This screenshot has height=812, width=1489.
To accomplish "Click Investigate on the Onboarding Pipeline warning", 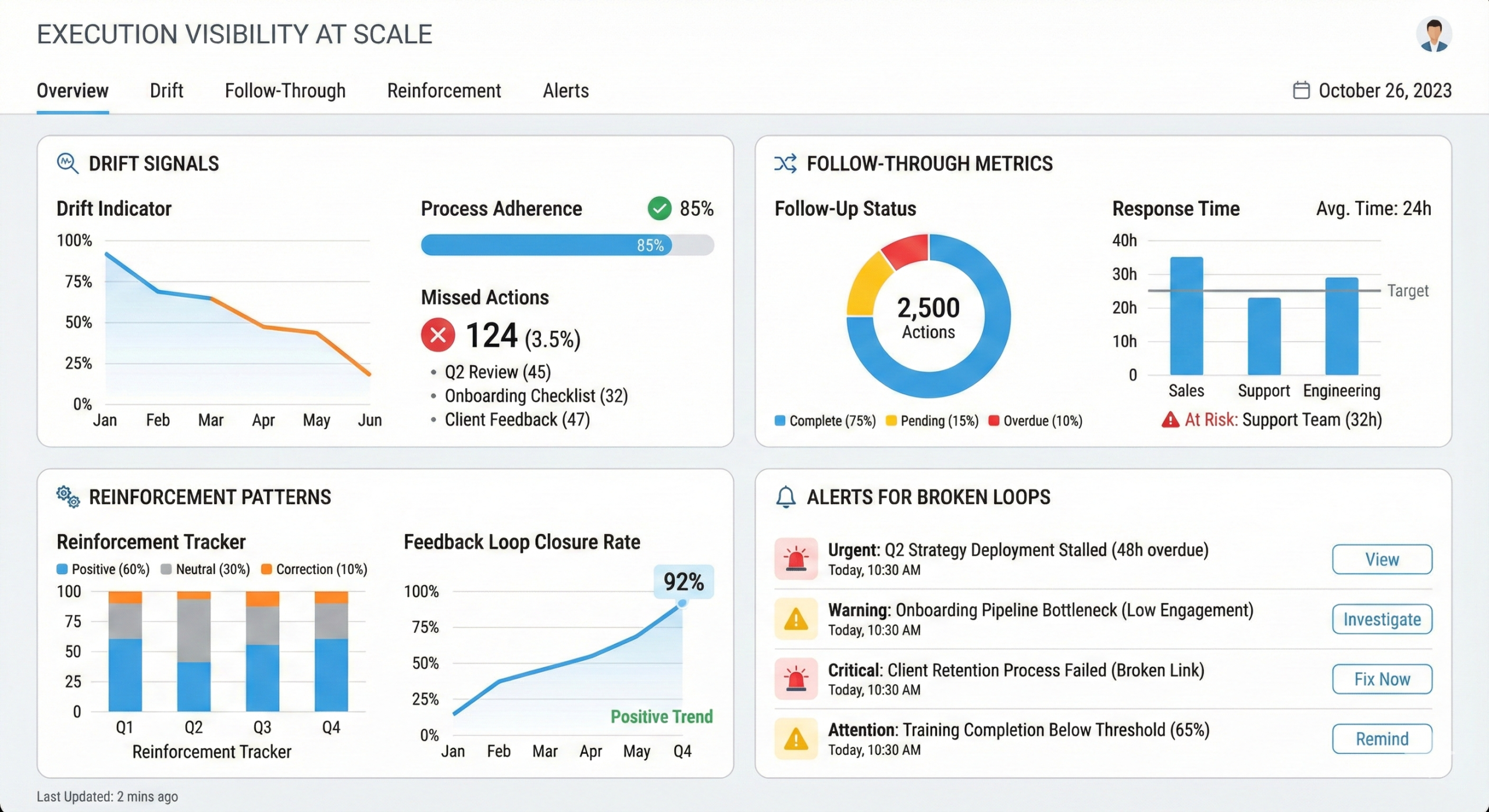I will pos(1382,619).
